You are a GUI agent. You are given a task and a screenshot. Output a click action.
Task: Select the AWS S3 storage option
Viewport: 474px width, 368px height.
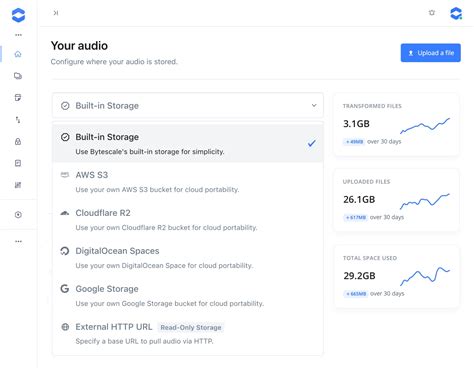click(188, 182)
